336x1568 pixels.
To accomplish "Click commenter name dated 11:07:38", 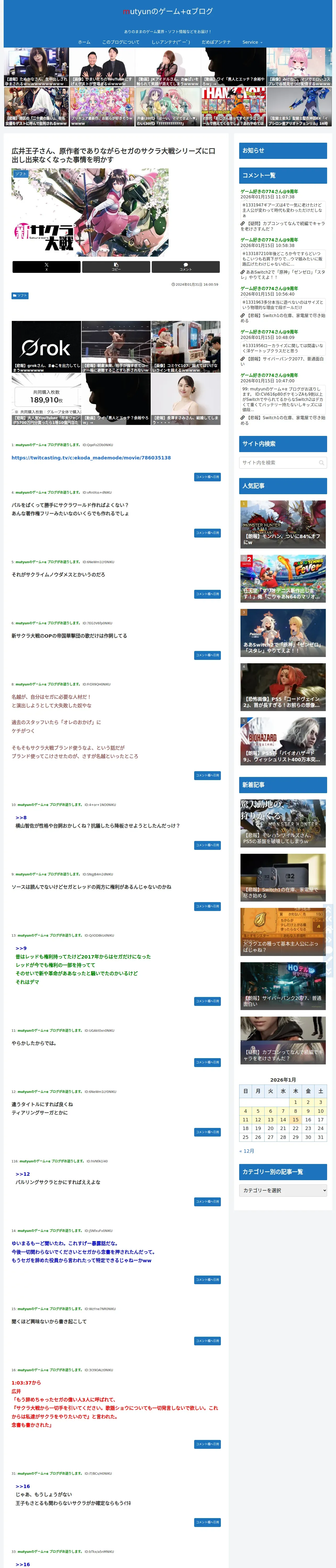I will click(x=269, y=192).
